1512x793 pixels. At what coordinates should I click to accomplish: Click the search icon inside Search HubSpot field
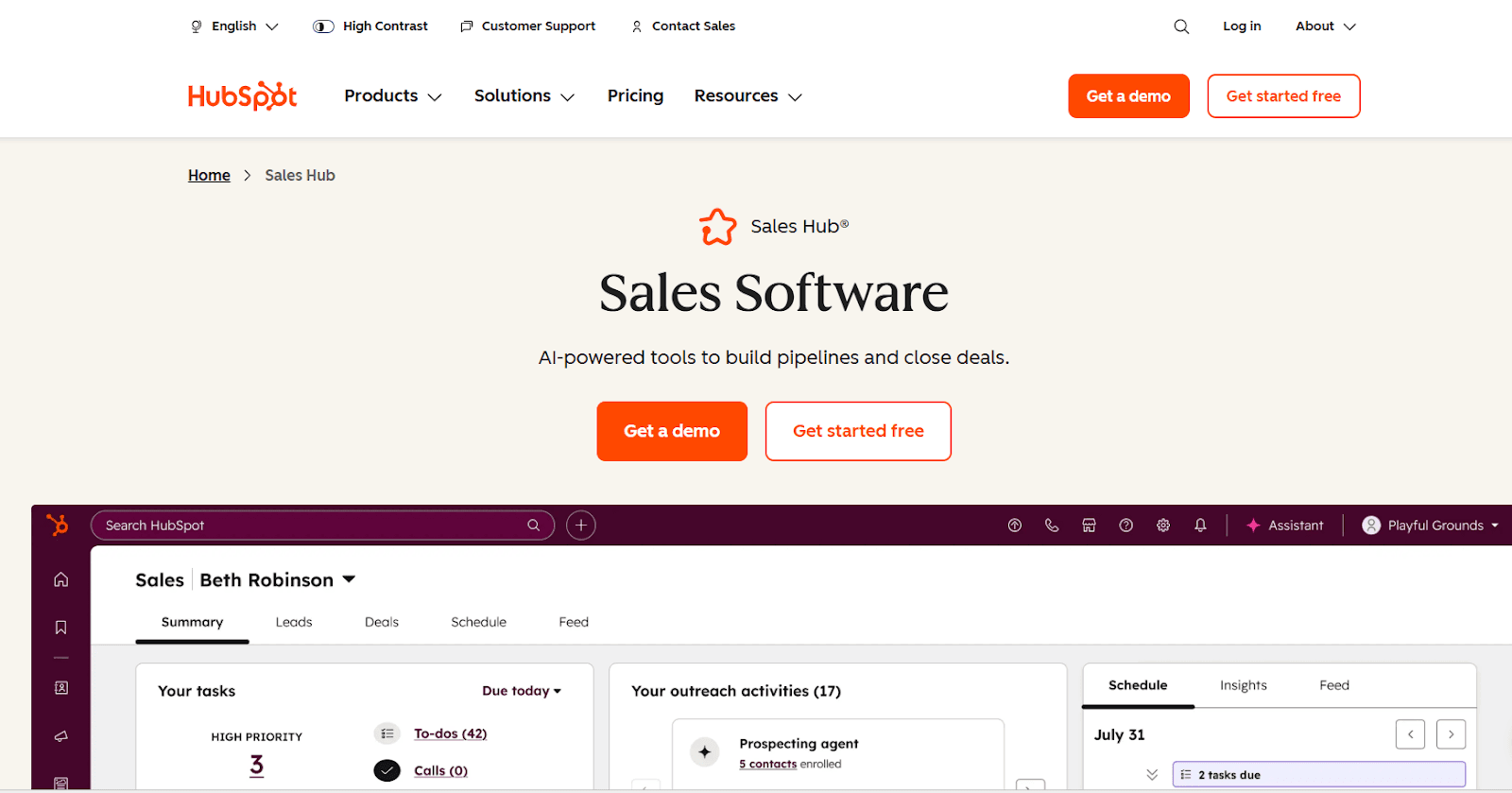tap(534, 526)
